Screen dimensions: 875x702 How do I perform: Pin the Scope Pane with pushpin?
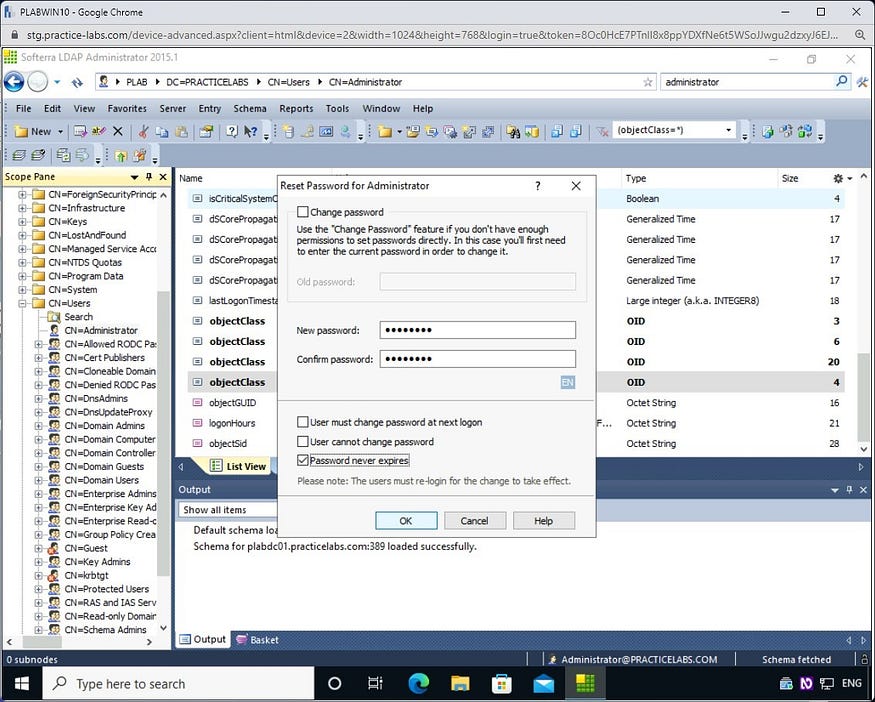tap(148, 177)
